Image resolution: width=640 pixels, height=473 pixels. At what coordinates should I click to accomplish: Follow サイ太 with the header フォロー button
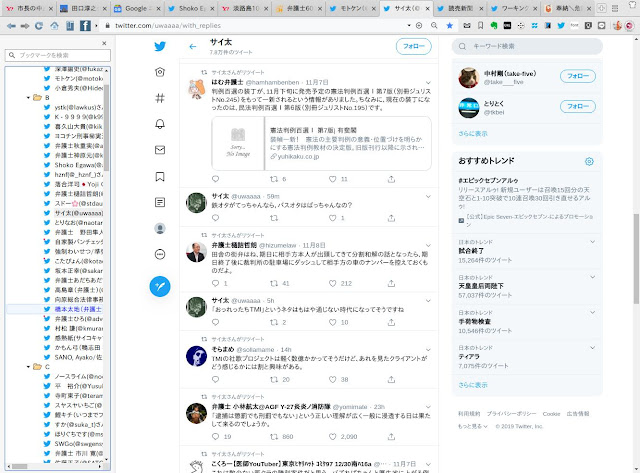click(413, 47)
